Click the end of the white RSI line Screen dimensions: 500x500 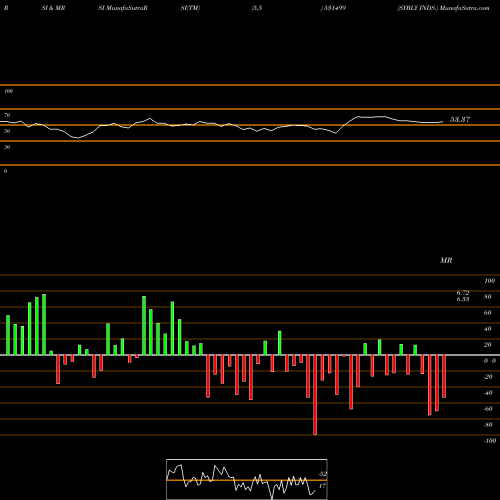[443, 122]
